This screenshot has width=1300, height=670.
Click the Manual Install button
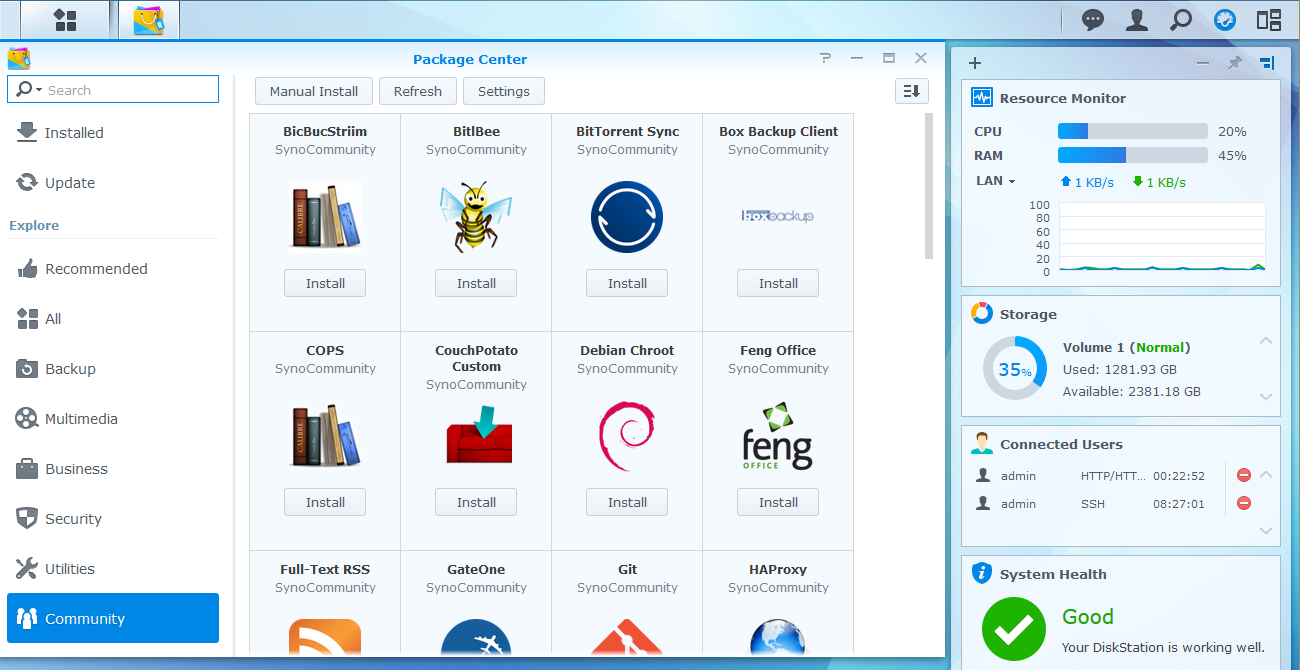coord(313,91)
